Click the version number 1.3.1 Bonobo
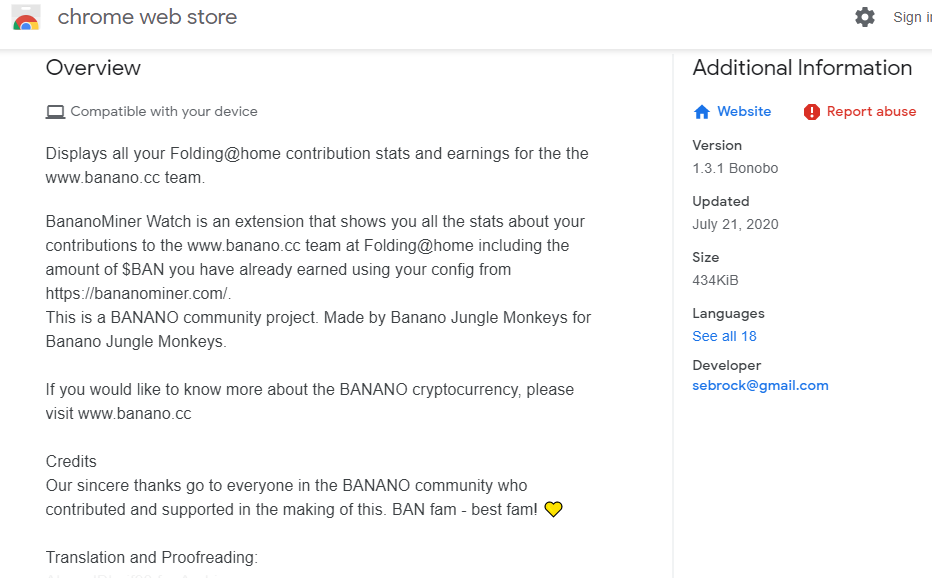 tap(735, 168)
